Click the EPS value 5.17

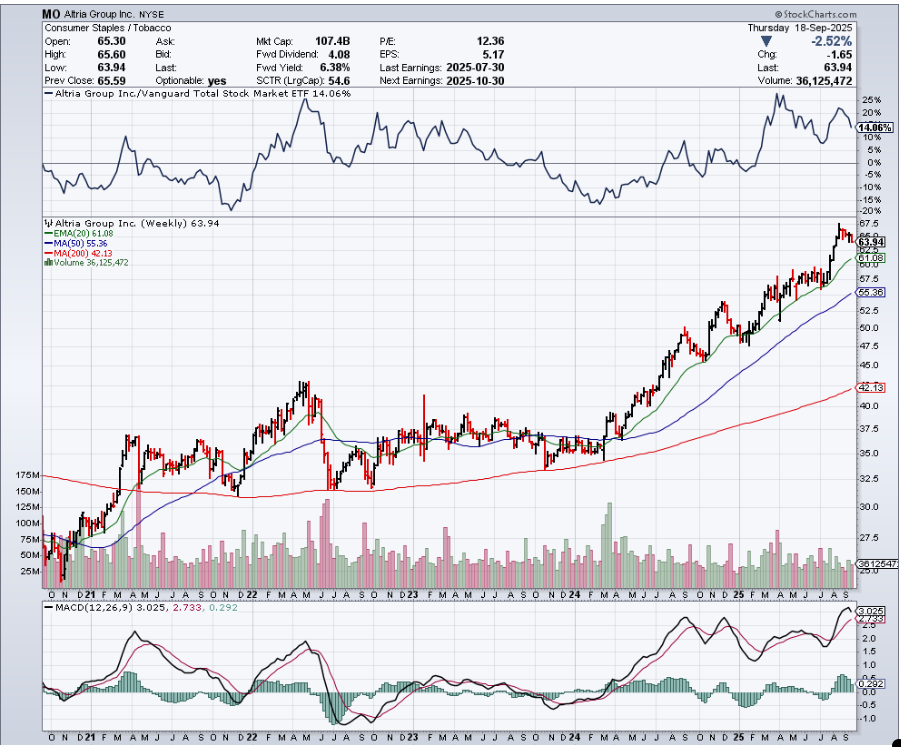coord(494,55)
